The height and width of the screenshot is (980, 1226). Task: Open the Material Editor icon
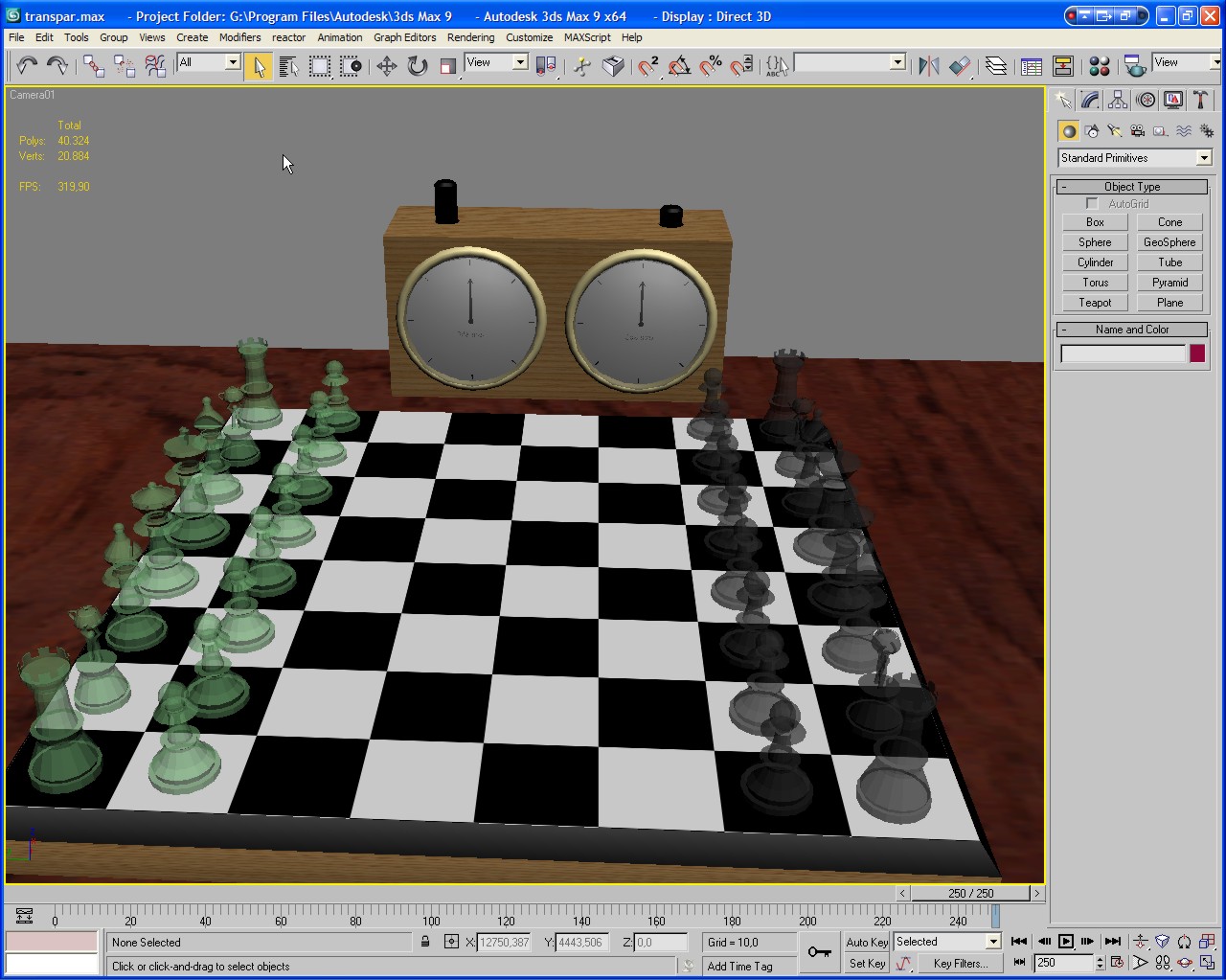pos(1100,65)
